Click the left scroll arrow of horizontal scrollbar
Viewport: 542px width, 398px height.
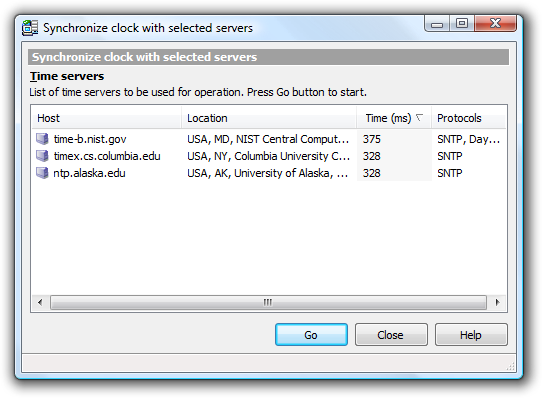(x=40, y=302)
